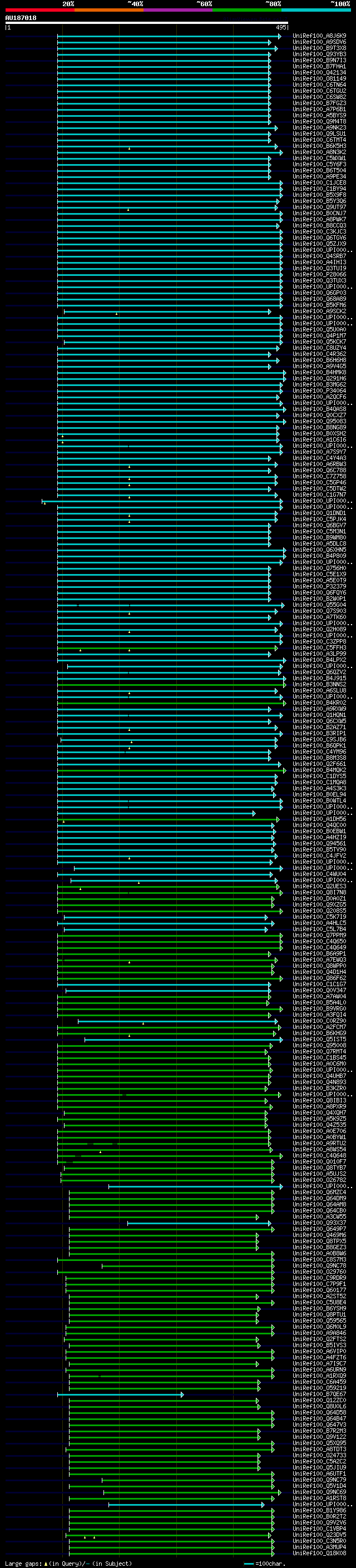The height and width of the screenshot is (1568, 356).
Task: Click the alignment bar for UniRef100_C1JCE8
Action: tap(170, 183)
